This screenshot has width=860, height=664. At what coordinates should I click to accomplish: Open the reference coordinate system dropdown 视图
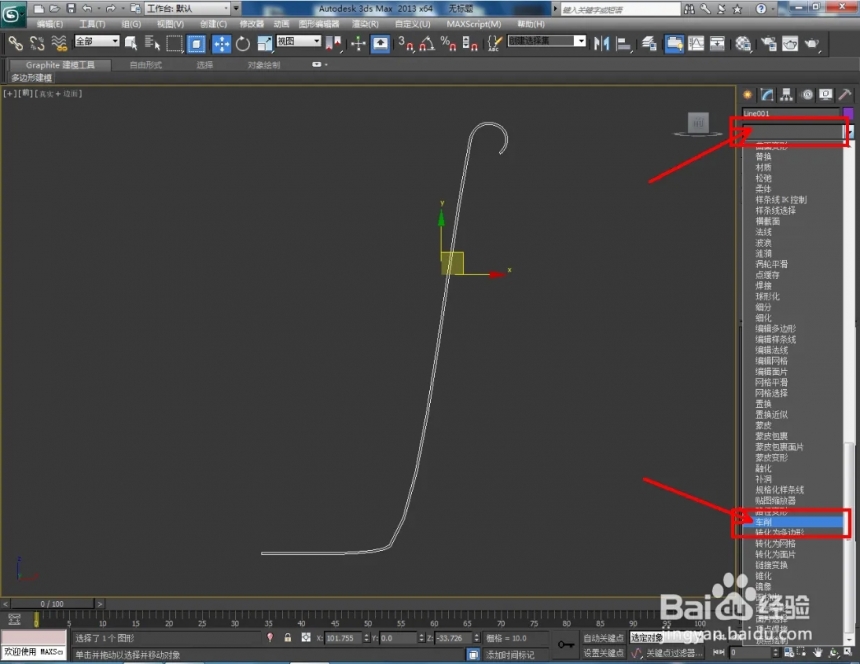point(298,41)
